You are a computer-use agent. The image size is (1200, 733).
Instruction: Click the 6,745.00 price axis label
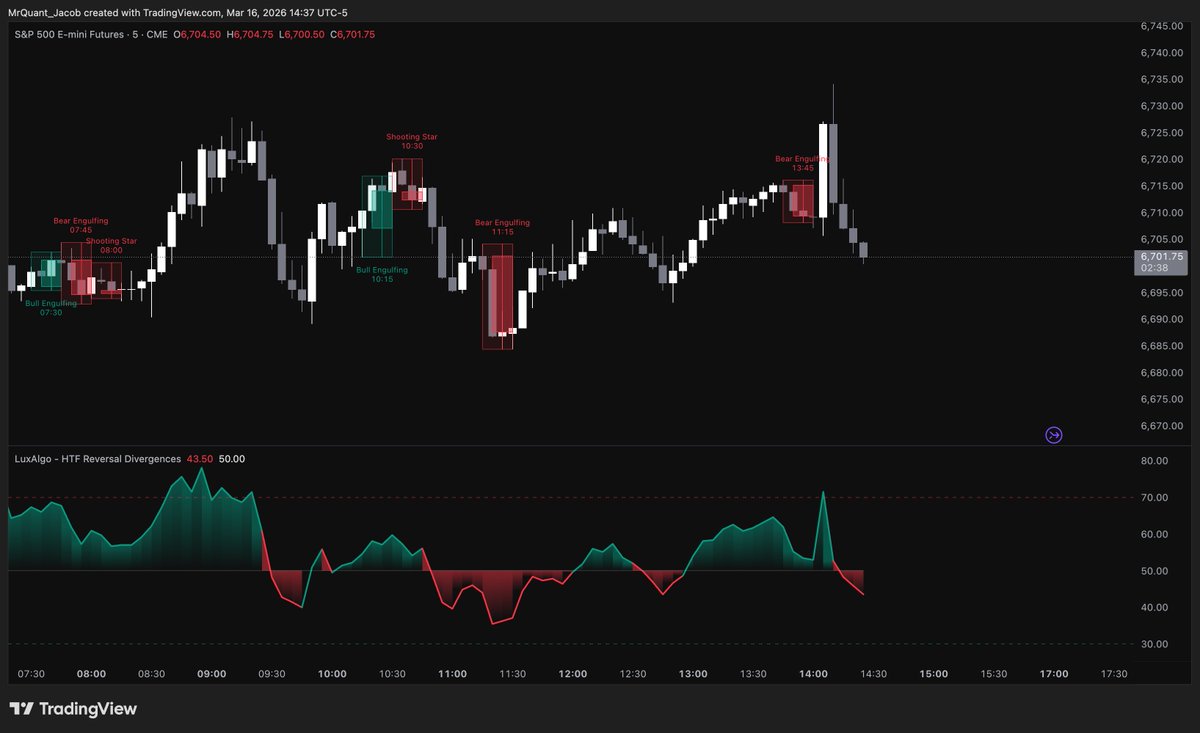(x=1162, y=26)
